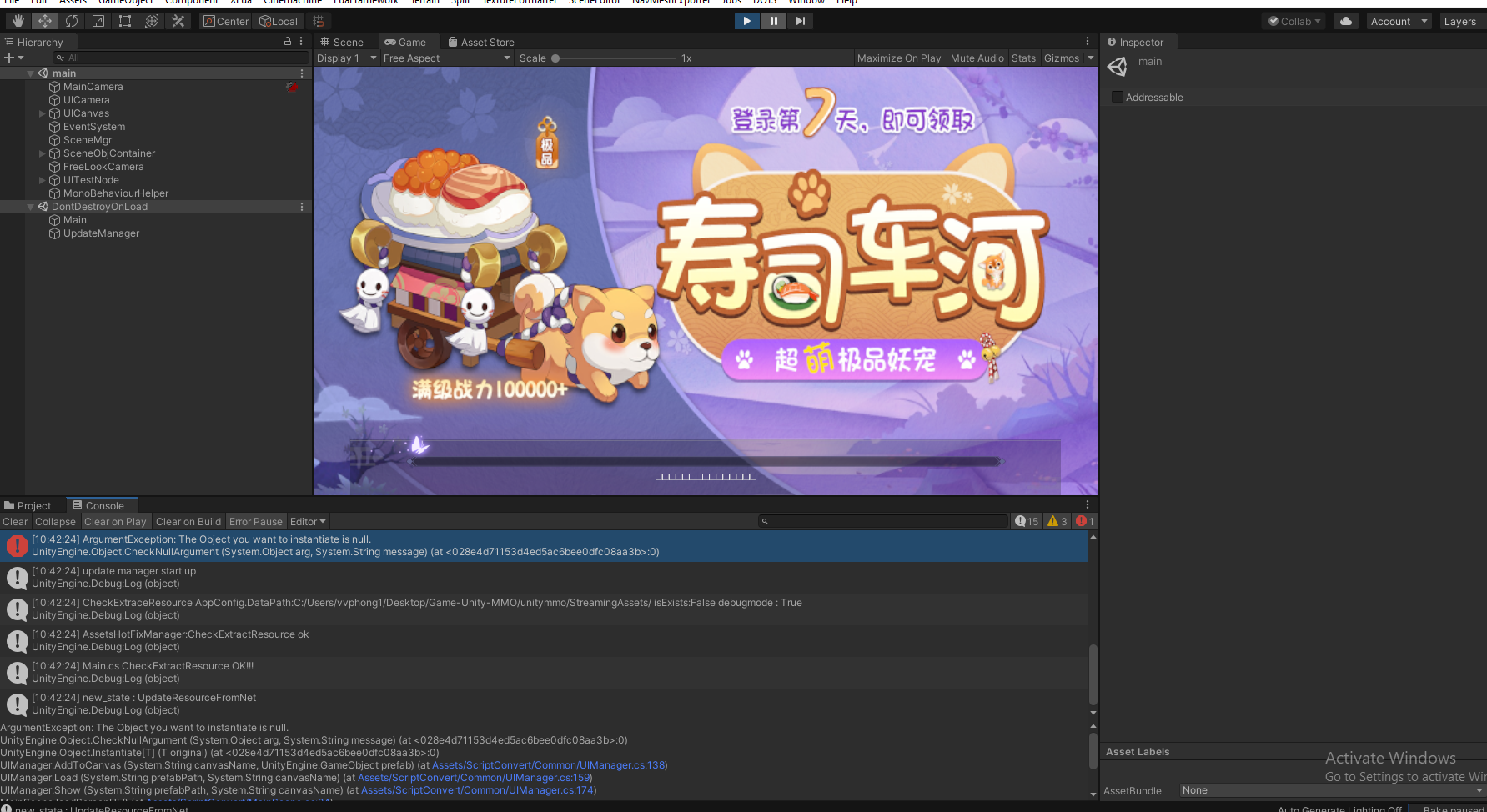The image size is (1487, 812).
Task: Toggle Maximize On Play
Action: (x=899, y=58)
